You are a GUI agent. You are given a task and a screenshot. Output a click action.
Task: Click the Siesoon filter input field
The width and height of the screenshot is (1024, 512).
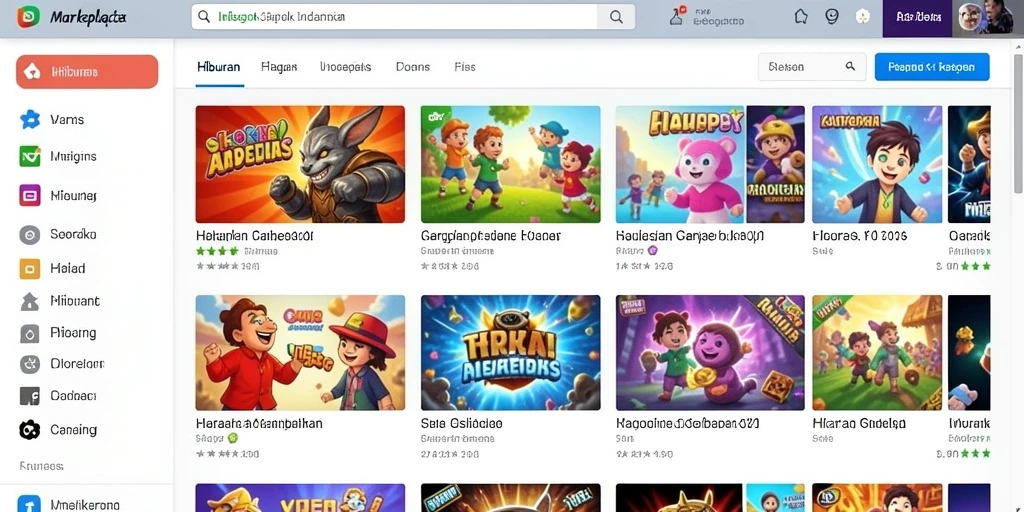[812, 67]
